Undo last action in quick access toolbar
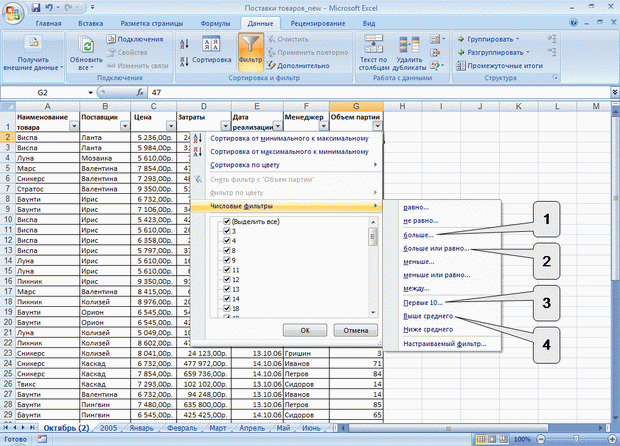Screen dimensions: 620x446 point(49,8)
